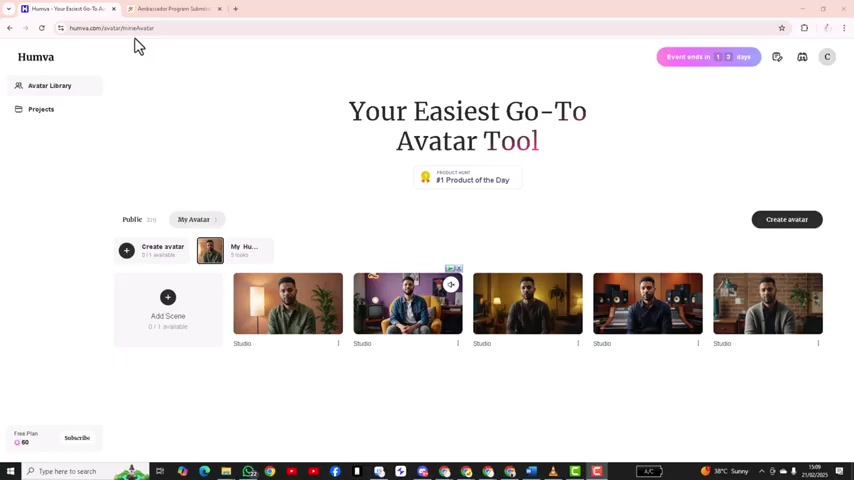Viewport: 854px width, 480px height.
Task: Open Projects in the sidebar
Action: pyautogui.click(x=54, y=109)
